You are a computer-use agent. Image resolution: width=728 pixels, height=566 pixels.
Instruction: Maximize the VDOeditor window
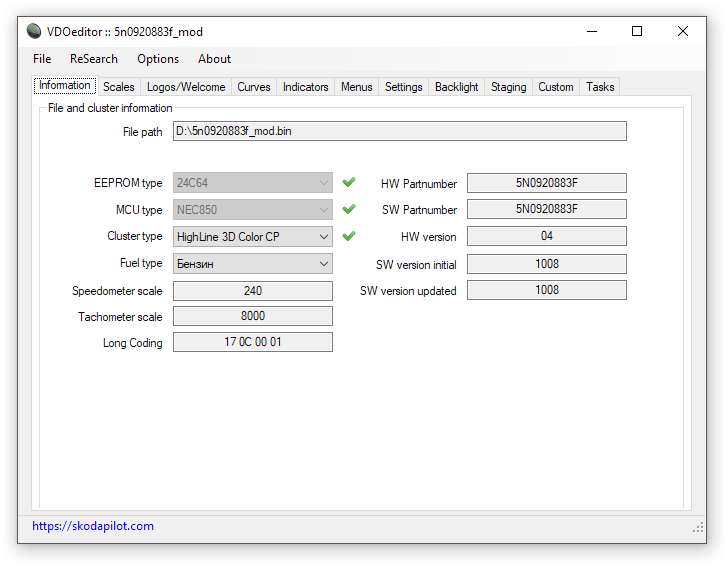[x=637, y=32]
